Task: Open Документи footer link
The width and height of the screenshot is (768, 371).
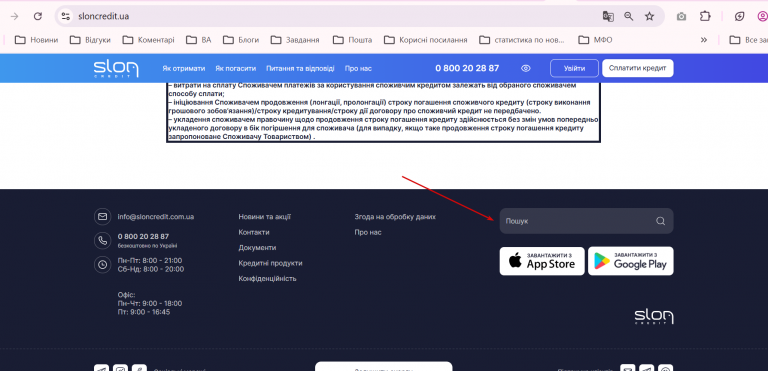Action: 257,247
